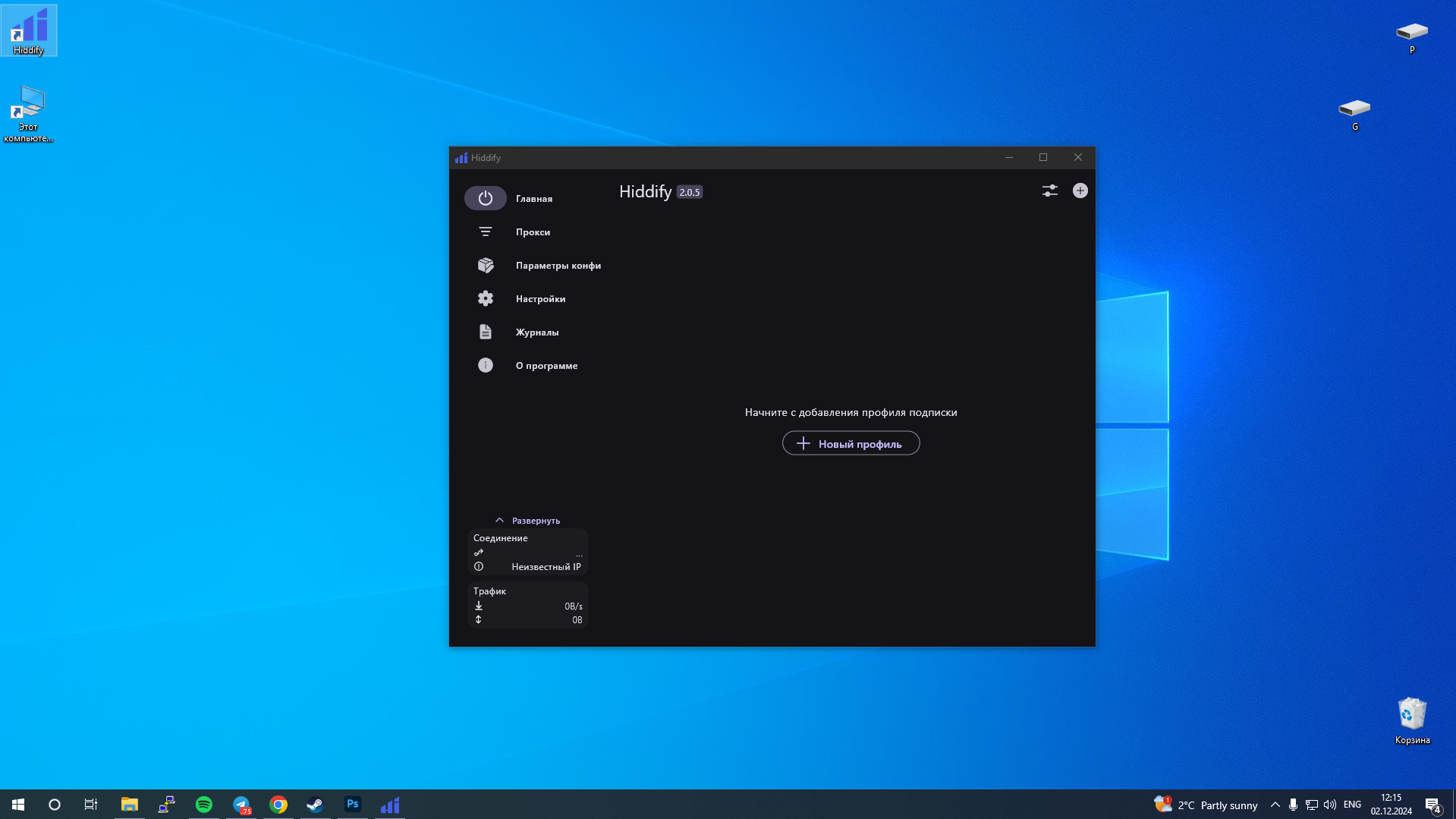The width and height of the screenshot is (1456, 819).
Task: Open Spotify from the taskbar
Action: click(204, 805)
